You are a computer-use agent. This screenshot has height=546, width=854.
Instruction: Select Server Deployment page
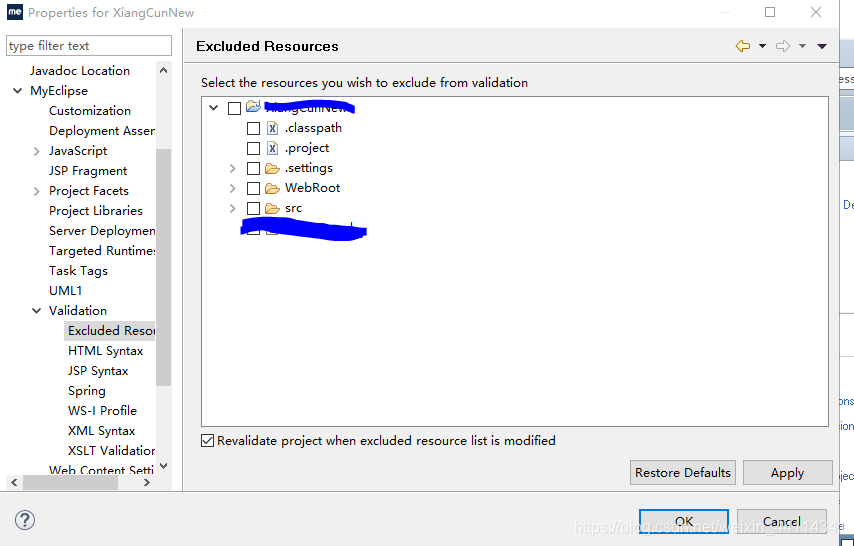tap(102, 231)
